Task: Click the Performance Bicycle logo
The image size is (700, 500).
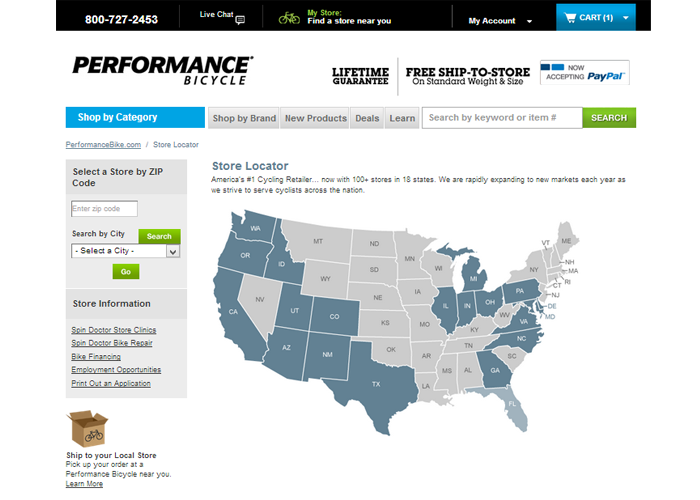Action: click(x=163, y=71)
